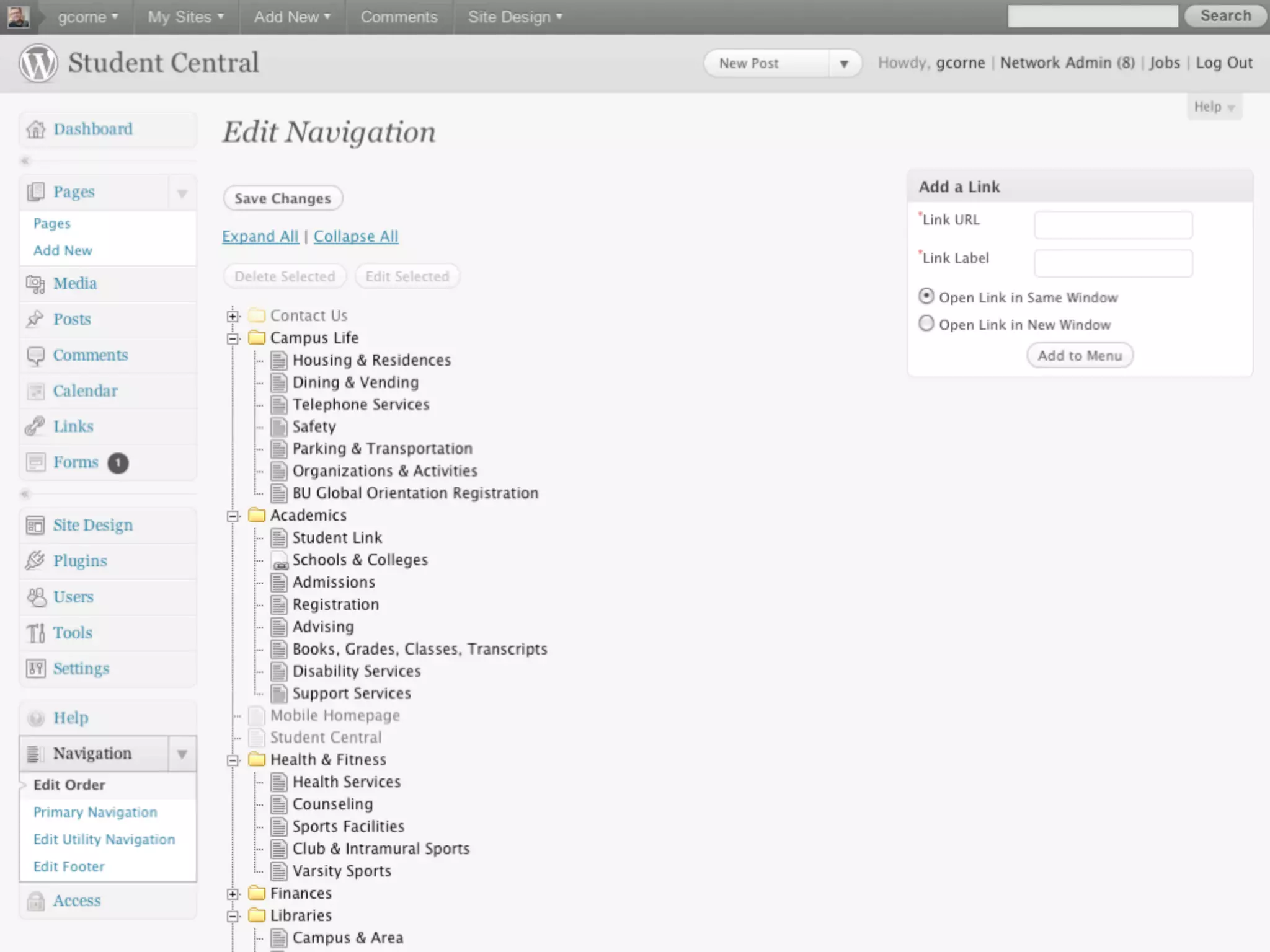Click the WordPress logo icon
Viewport: 1270px width, 952px height.
click(37, 63)
